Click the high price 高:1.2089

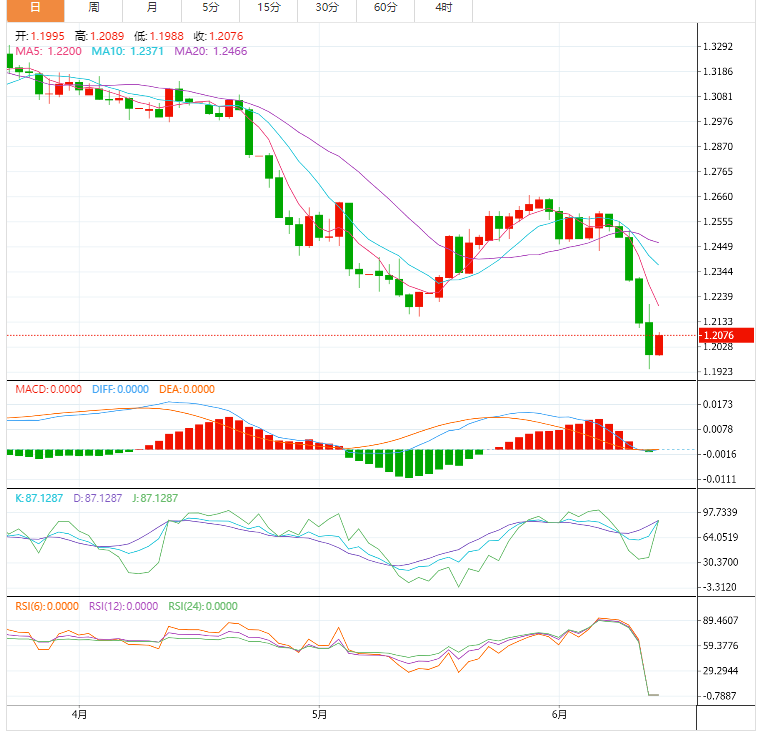tap(99, 36)
